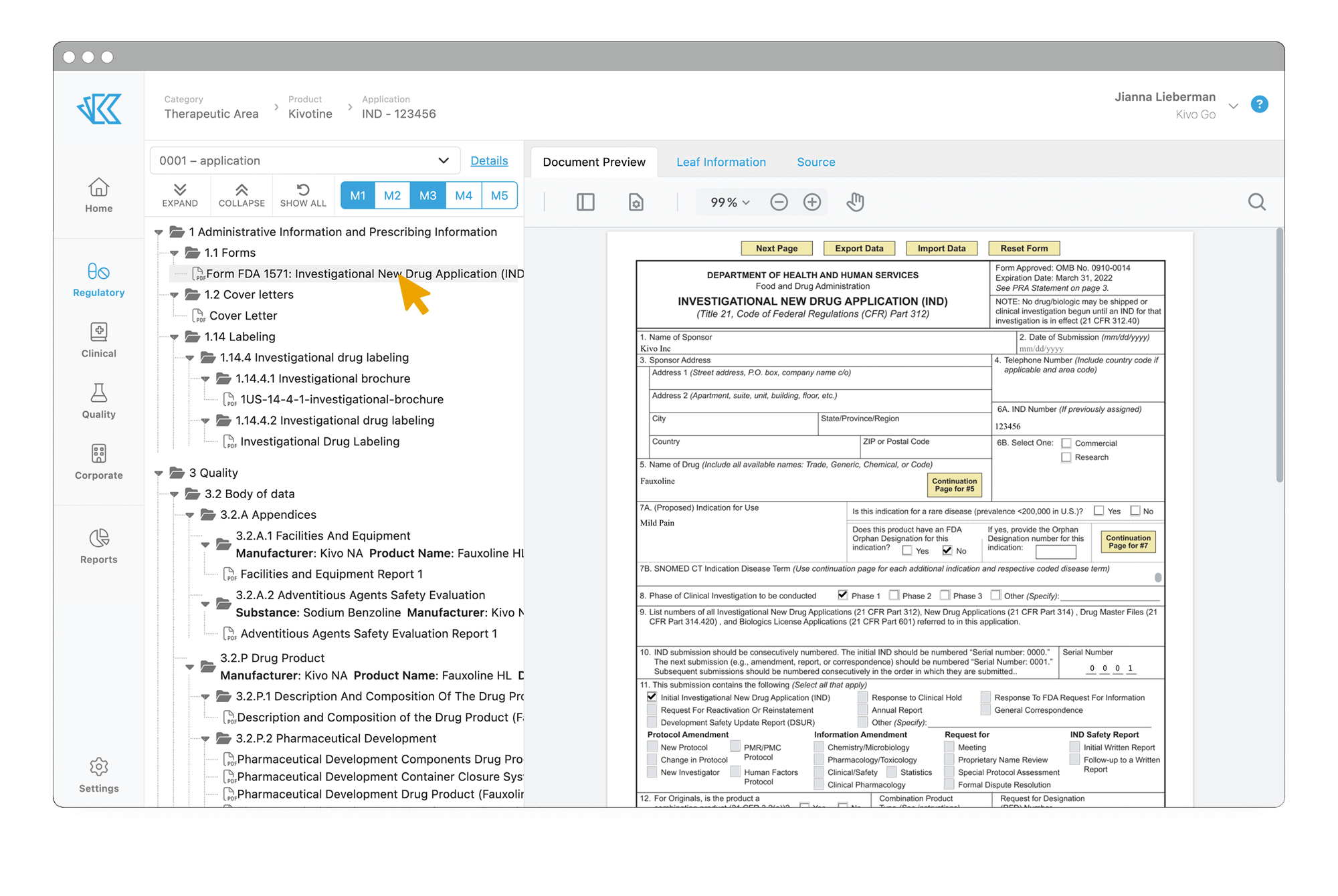Viewport: 1338px width, 896px height.
Task: Open Facilities and Equipment Report 1
Action: click(323, 574)
